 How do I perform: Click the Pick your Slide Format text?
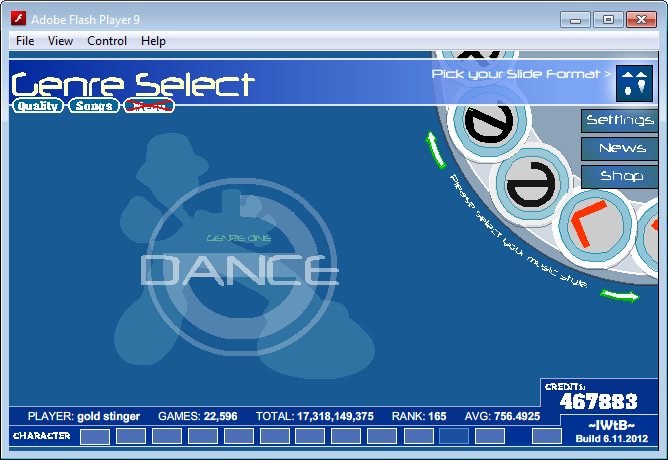click(521, 74)
